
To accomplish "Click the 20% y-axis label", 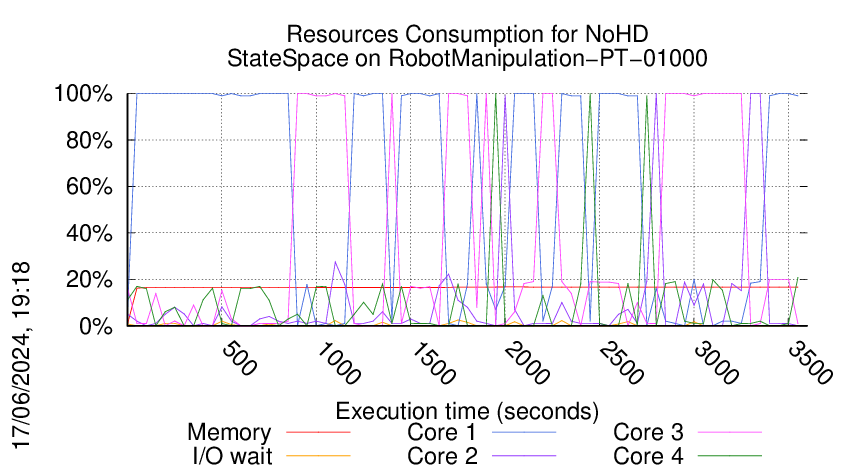I will coord(89,280).
